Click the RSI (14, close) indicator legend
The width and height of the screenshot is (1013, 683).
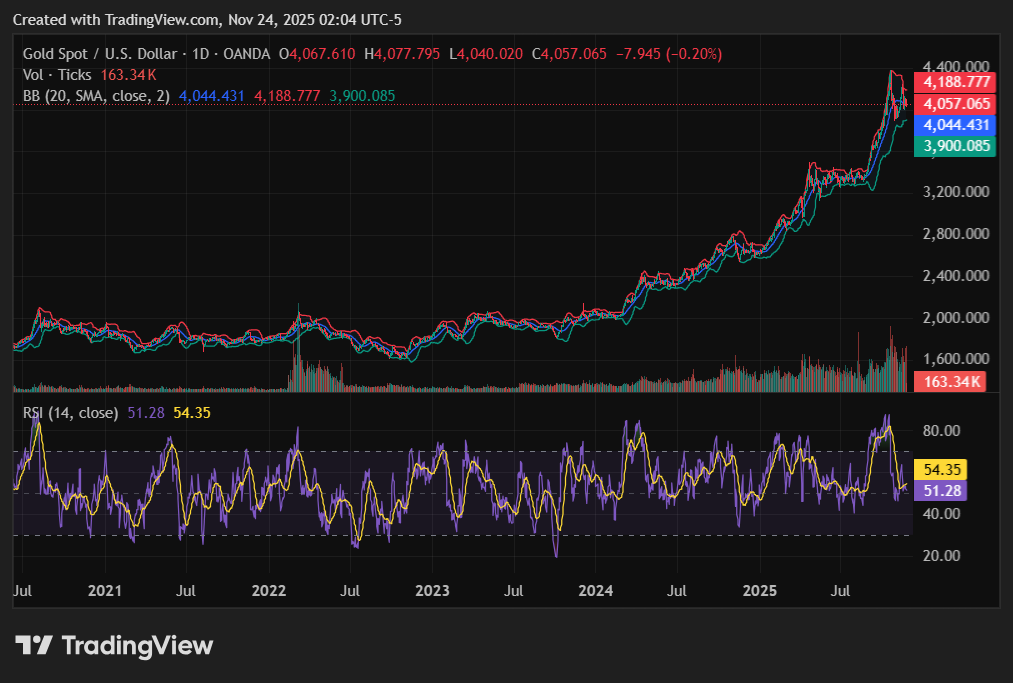coord(70,412)
